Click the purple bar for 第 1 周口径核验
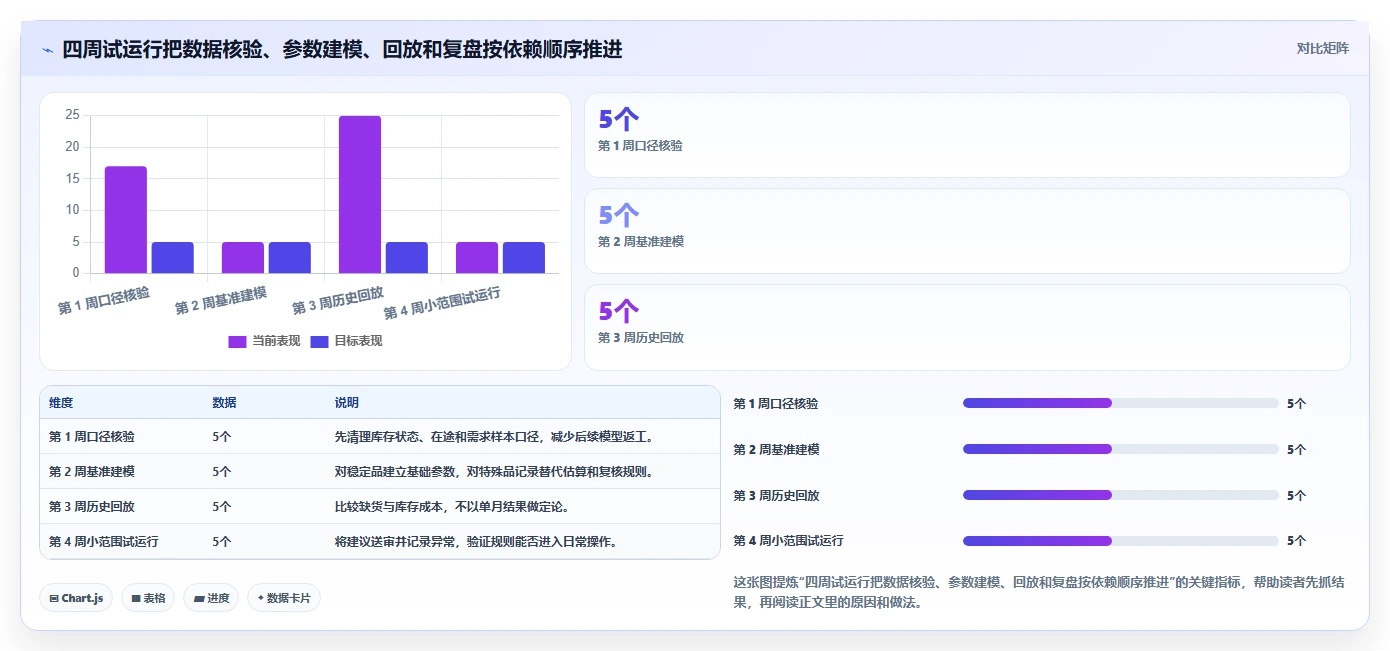This screenshot has width=1390, height=651. [x=126, y=220]
